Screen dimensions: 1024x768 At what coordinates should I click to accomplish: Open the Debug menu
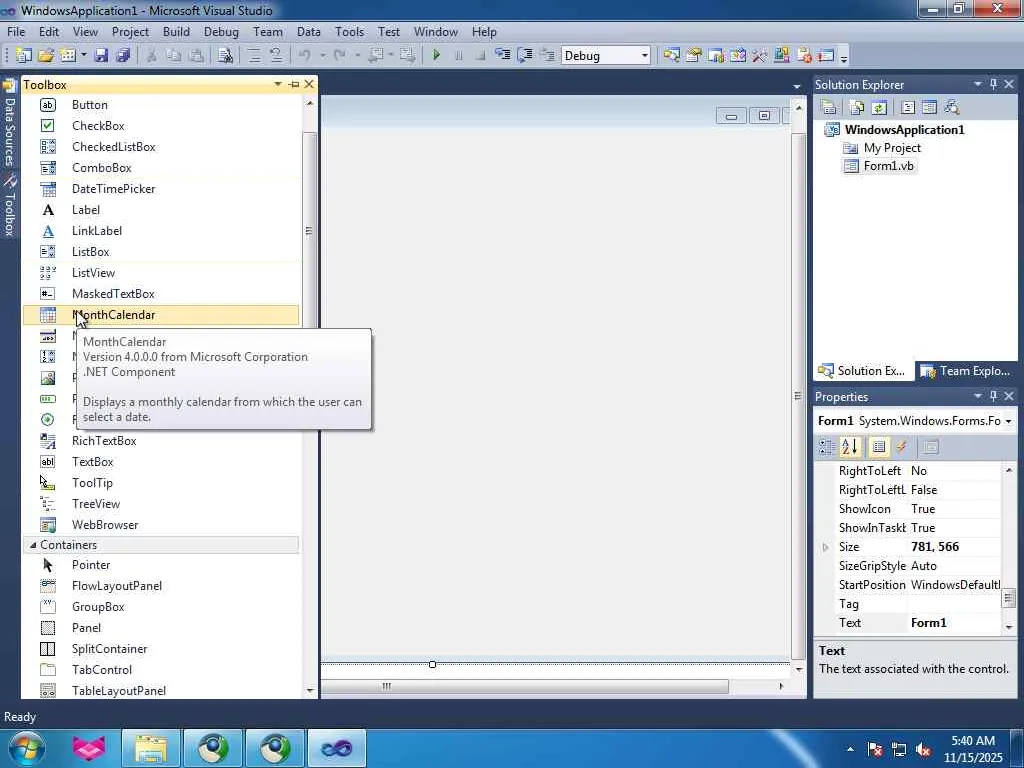[221, 31]
